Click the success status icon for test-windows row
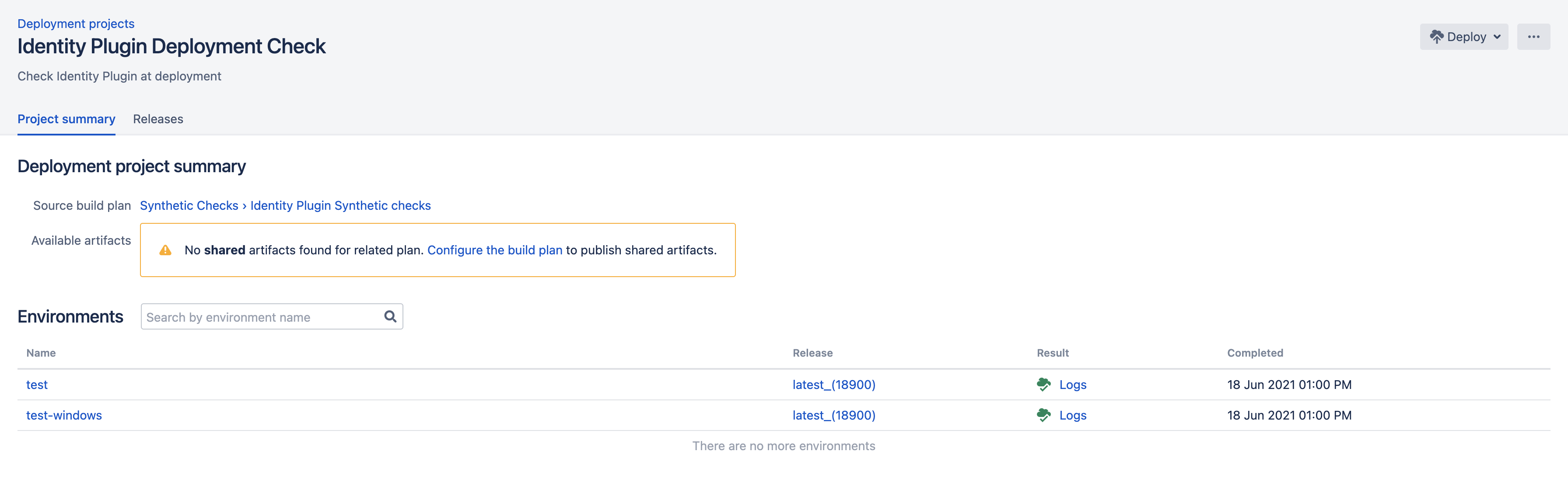 1043,416
